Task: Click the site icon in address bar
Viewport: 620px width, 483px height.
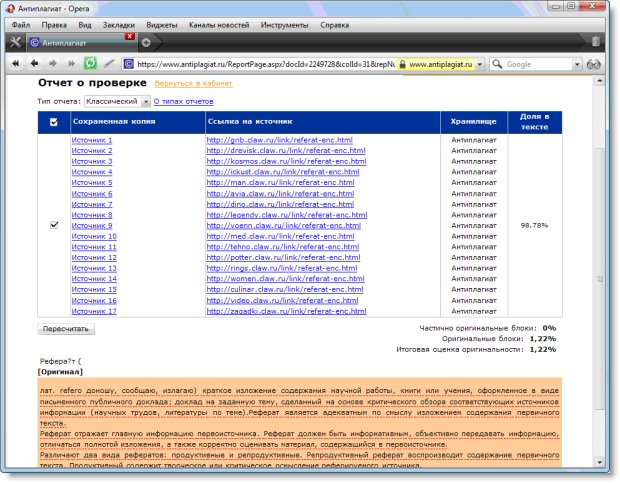Action: (128, 64)
